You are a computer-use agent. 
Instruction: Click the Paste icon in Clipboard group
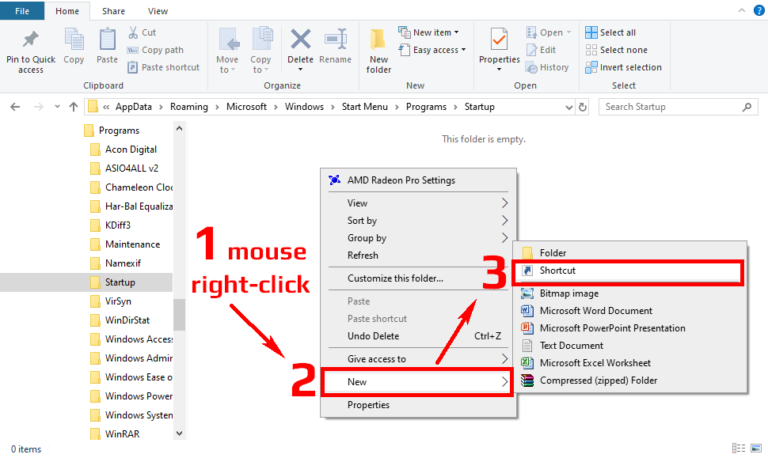(107, 41)
